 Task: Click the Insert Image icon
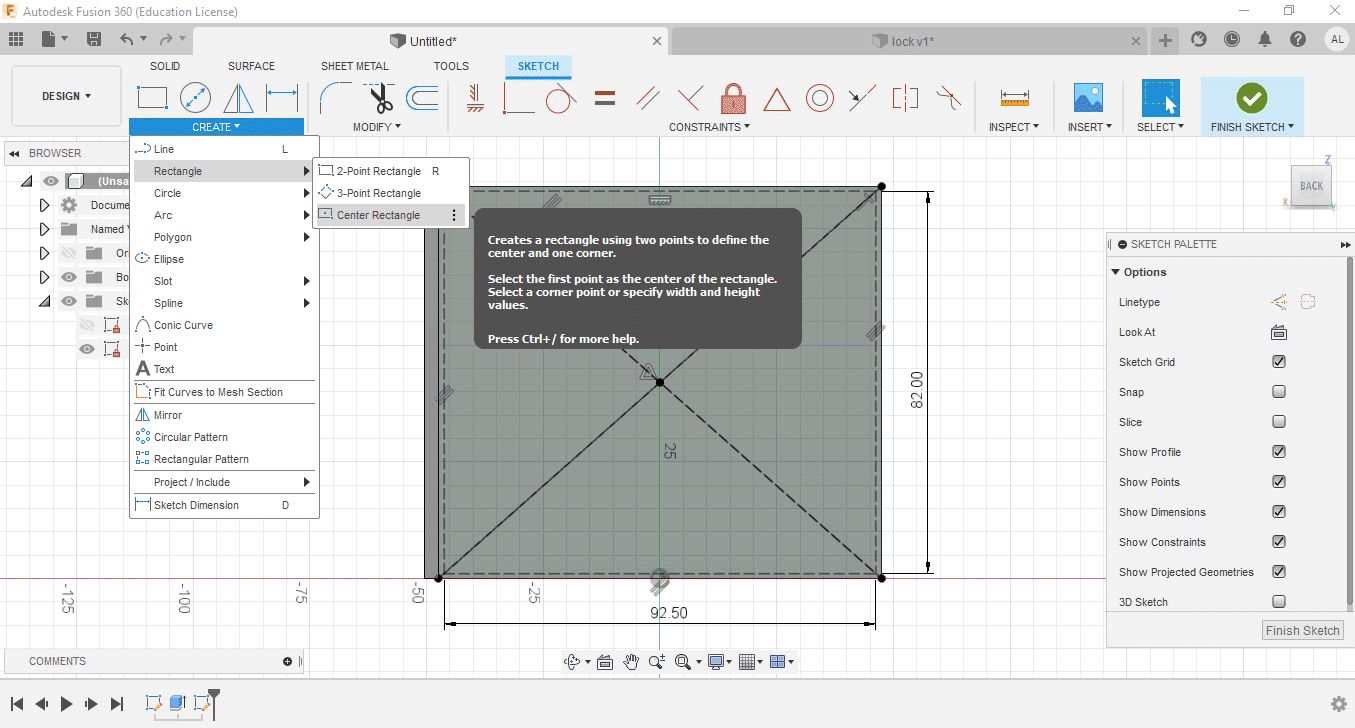(1087, 98)
